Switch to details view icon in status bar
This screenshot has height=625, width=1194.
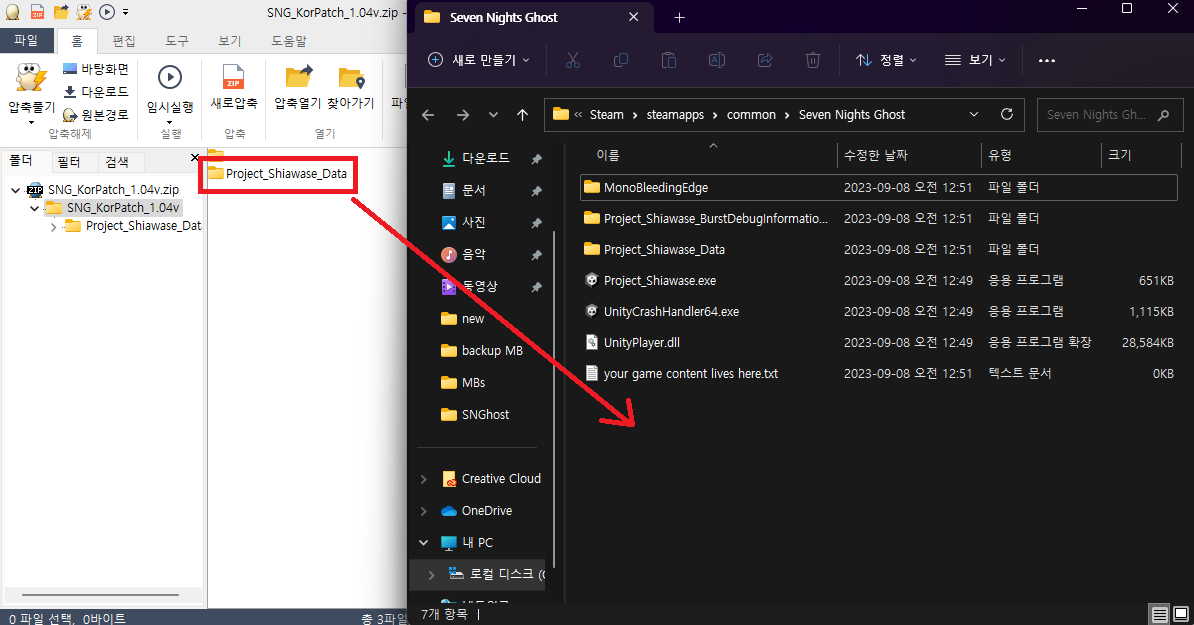point(1159,614)
